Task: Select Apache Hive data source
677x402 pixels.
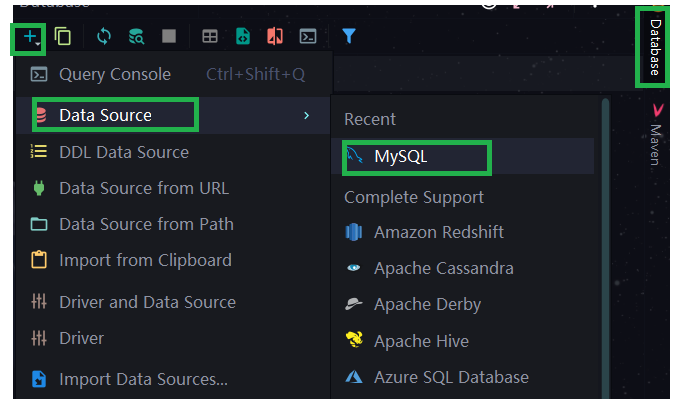Action: [x=463, y=341]
